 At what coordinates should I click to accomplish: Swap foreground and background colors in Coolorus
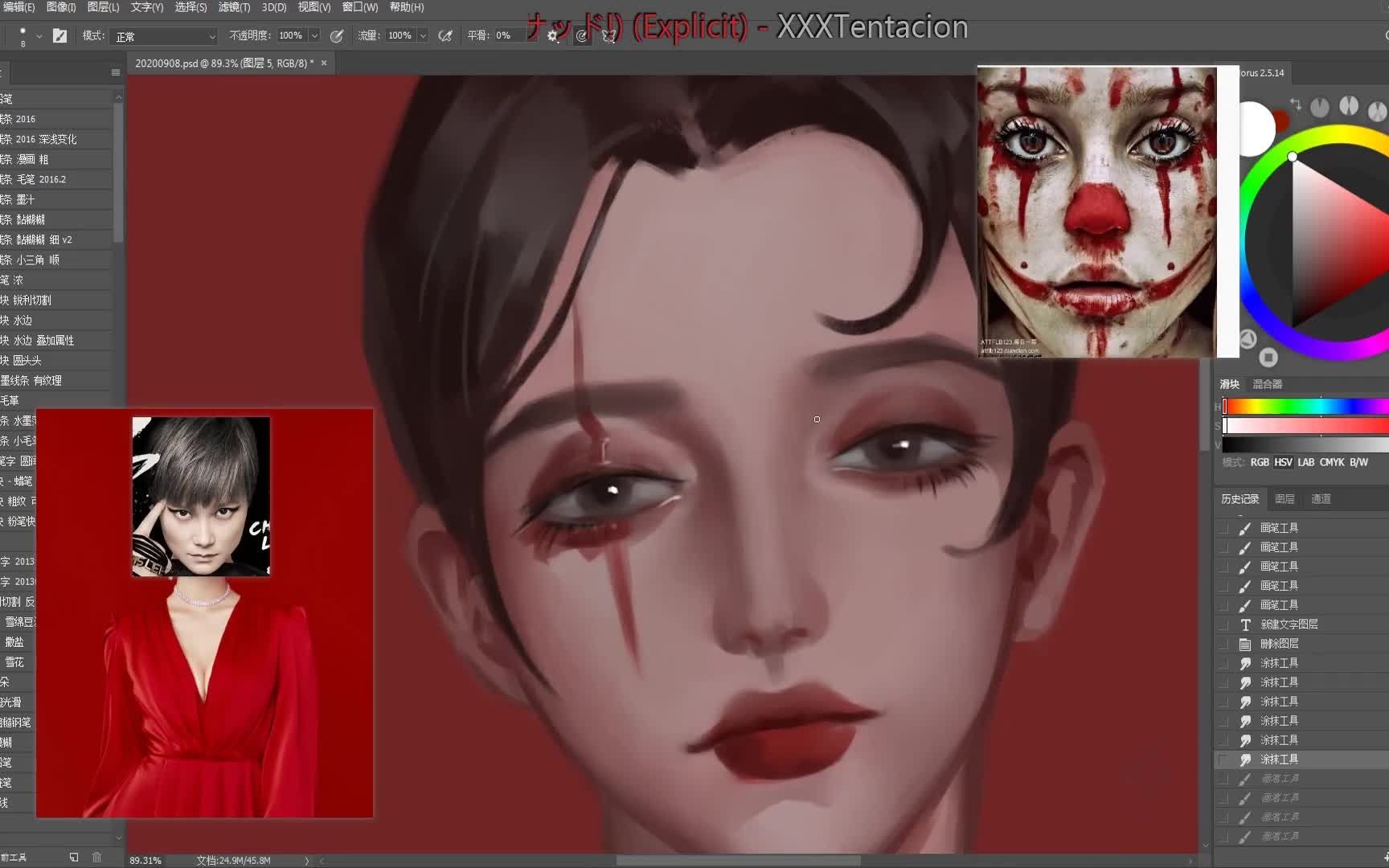click(x=1295, y=104)
